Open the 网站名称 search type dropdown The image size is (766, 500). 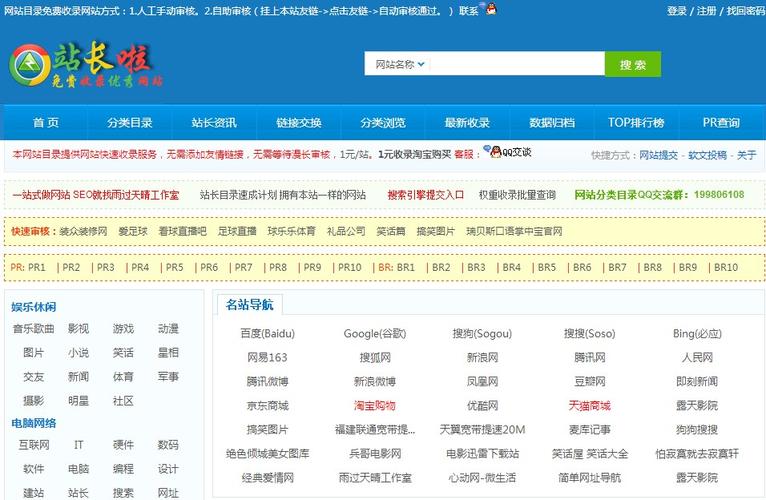tap(400, 64)
